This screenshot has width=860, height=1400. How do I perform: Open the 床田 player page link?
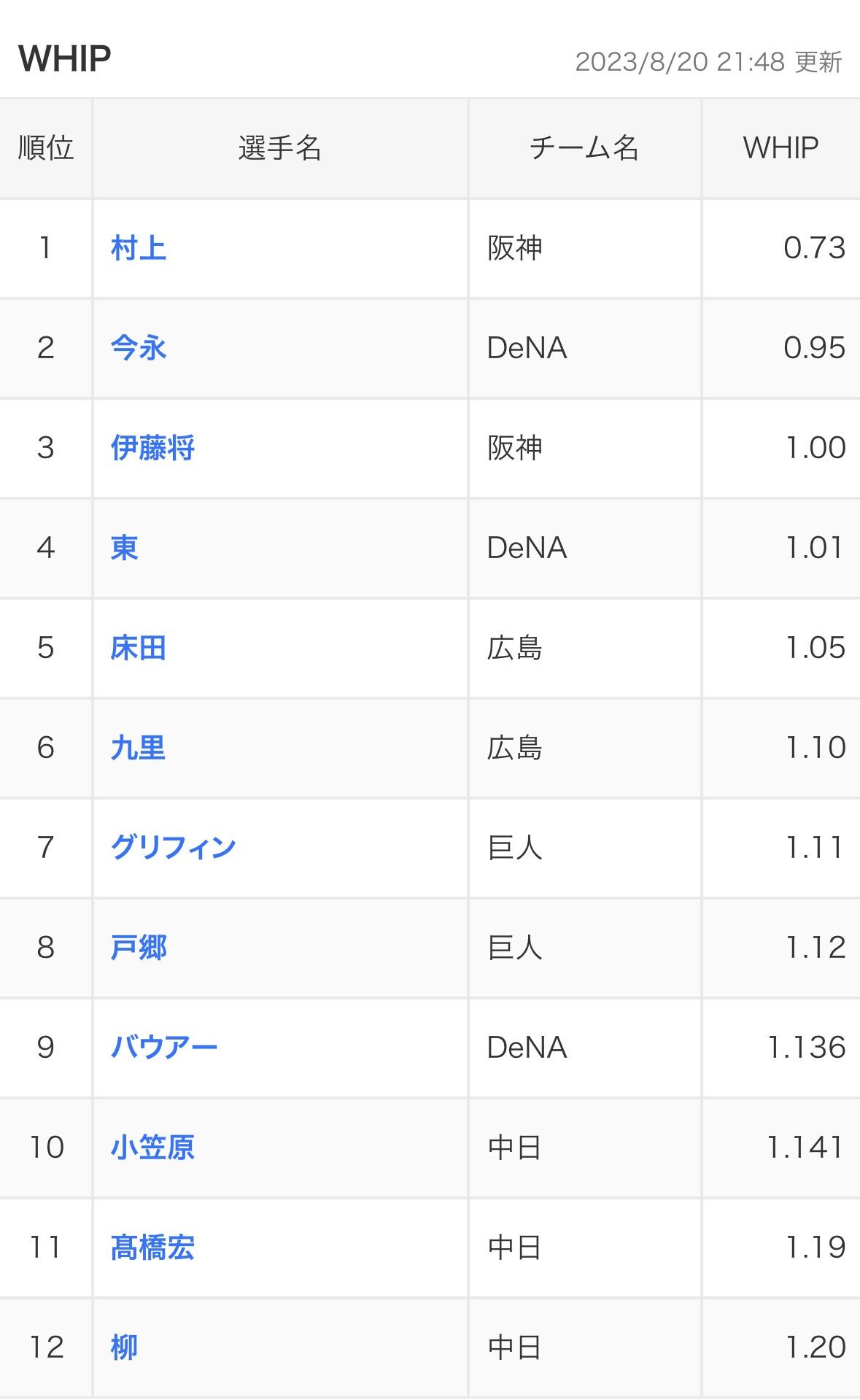(139, 648)
